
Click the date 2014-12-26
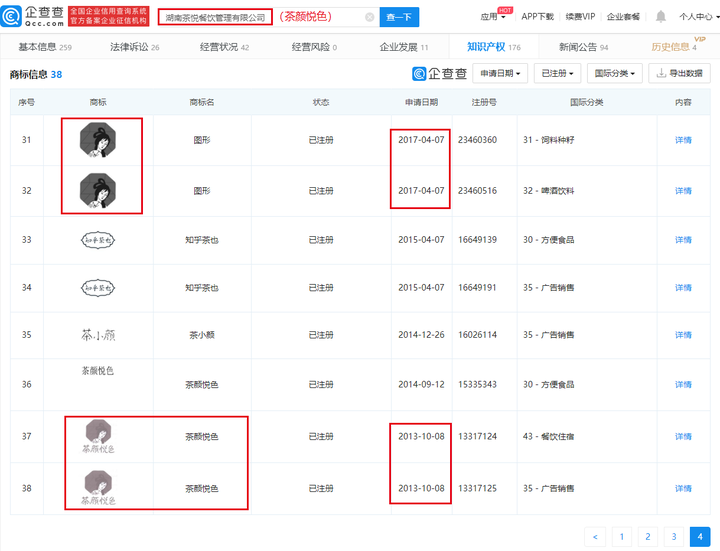point(421,335)
